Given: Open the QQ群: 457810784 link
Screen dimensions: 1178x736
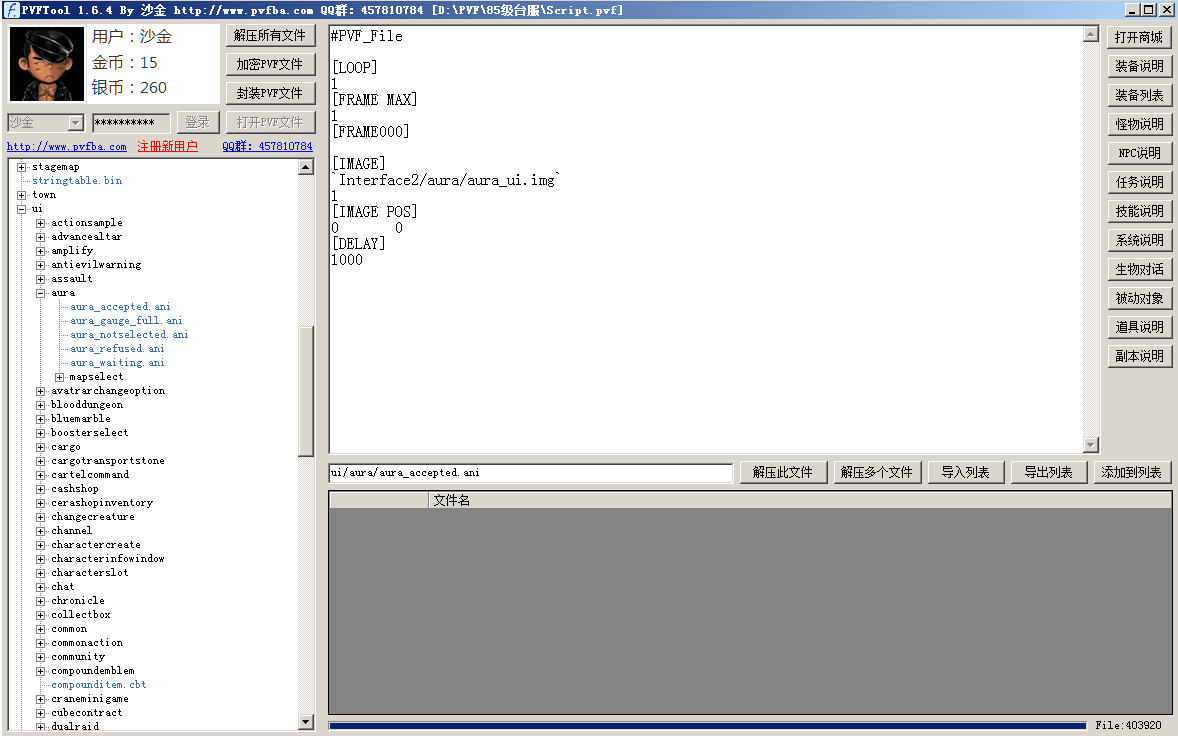Looking at the screenshot, I should 267,146.
